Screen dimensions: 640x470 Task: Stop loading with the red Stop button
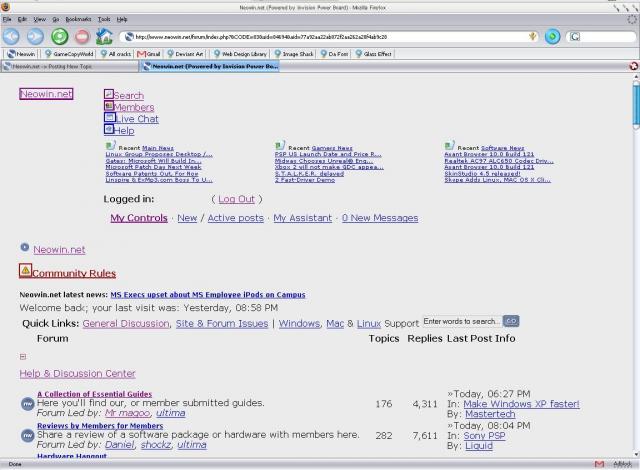(82, 37)
